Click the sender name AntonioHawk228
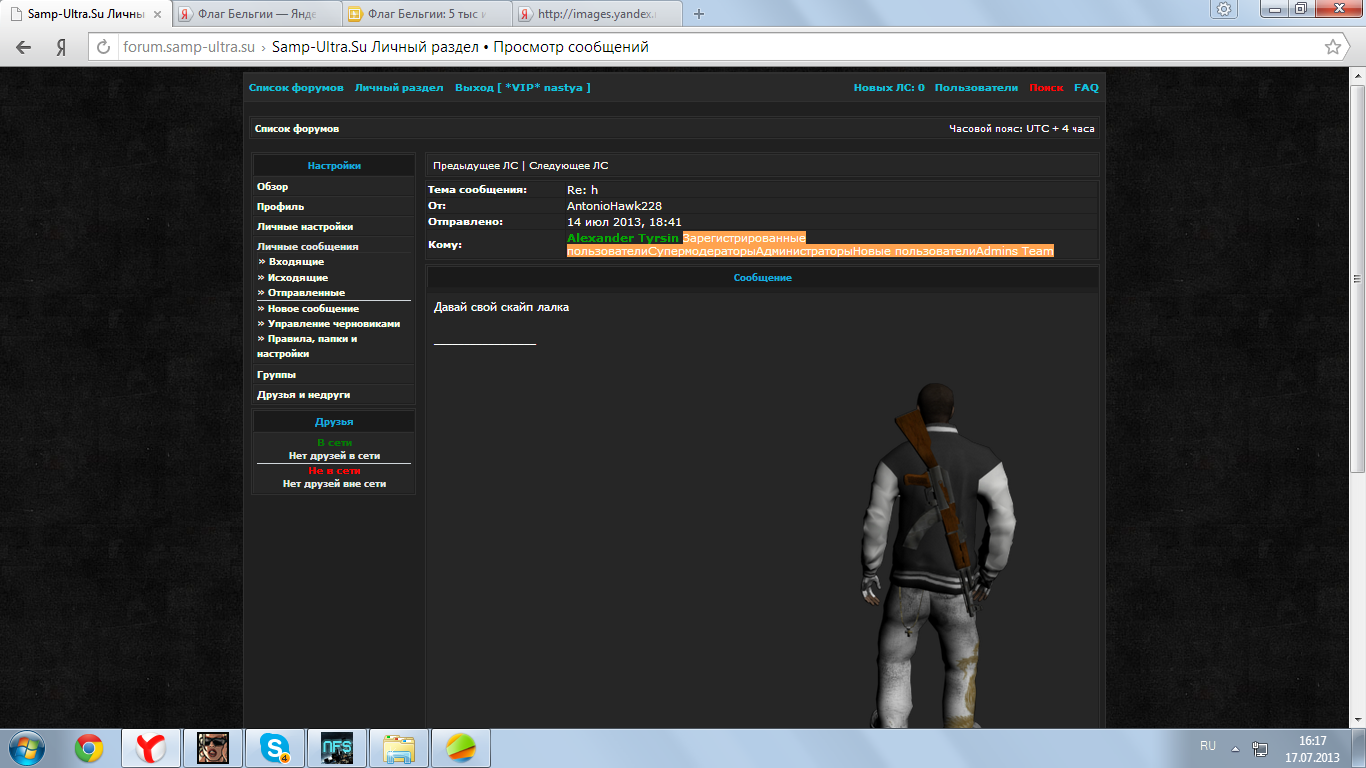1366x768 pixels. (614, 206)
